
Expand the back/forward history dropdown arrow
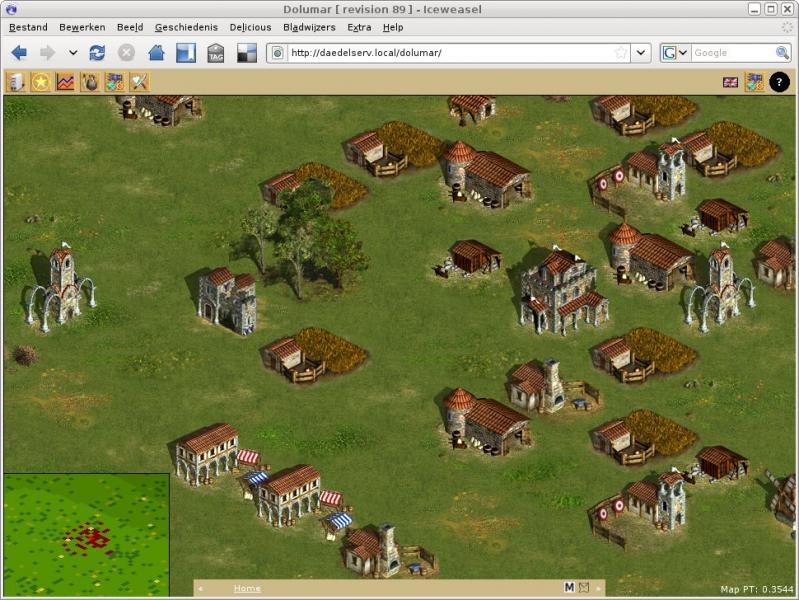73,53
